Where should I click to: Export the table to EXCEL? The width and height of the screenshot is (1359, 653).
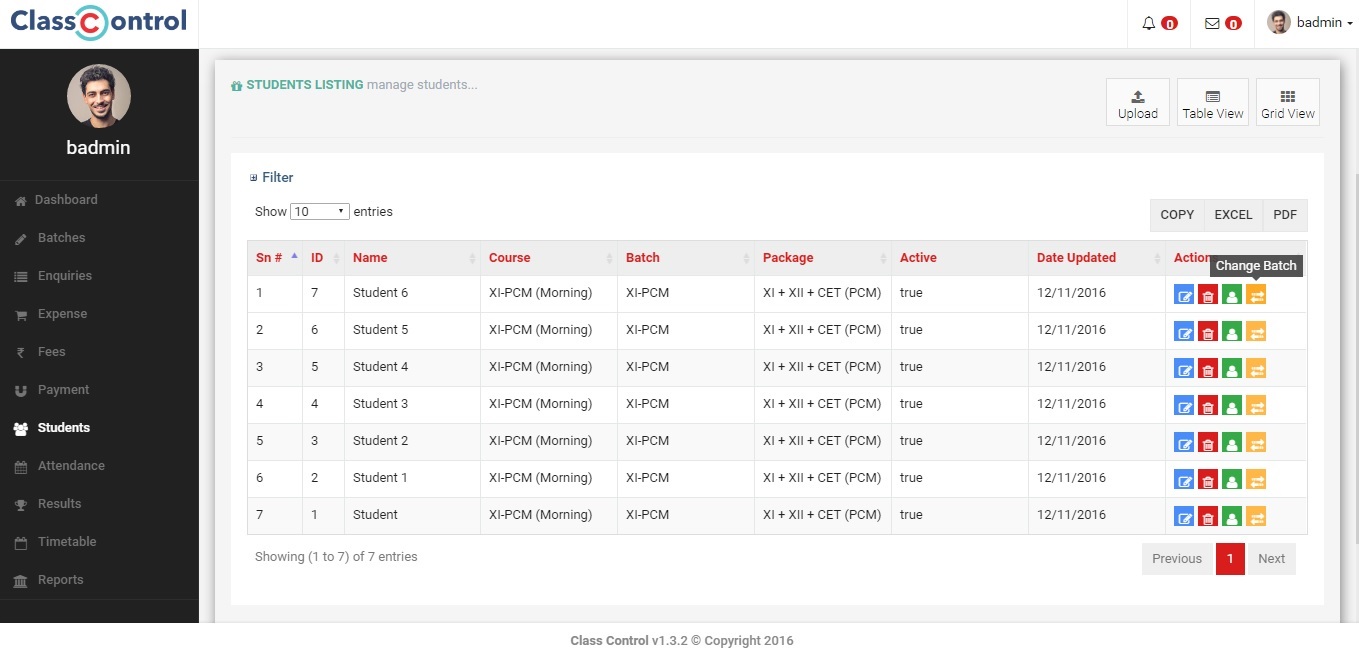click(x=1233, y=215)
